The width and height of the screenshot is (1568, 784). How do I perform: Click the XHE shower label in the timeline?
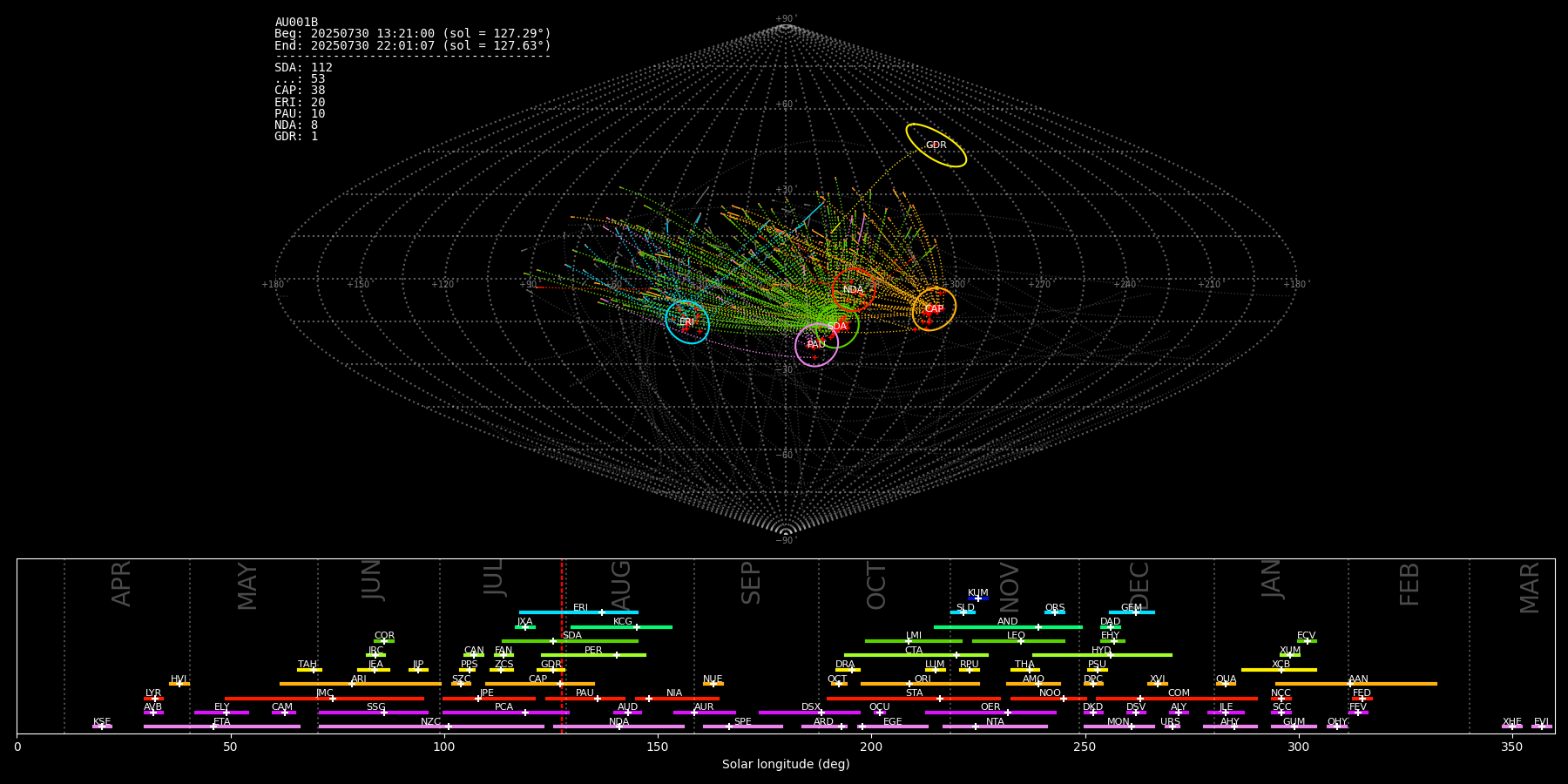click(x=1512, y=721)
